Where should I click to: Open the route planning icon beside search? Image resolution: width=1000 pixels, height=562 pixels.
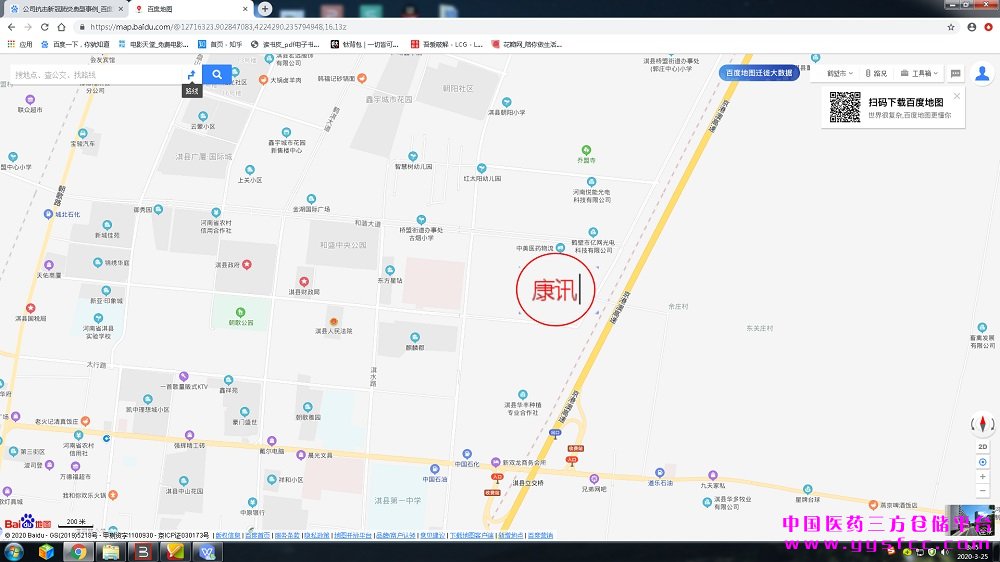191,75
